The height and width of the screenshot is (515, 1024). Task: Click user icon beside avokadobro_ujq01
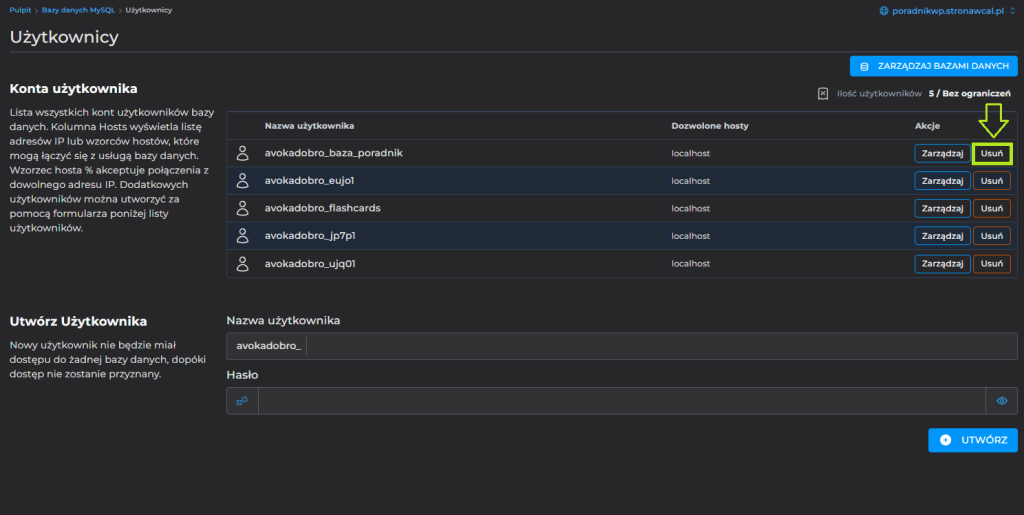click(x=242, y=264)
